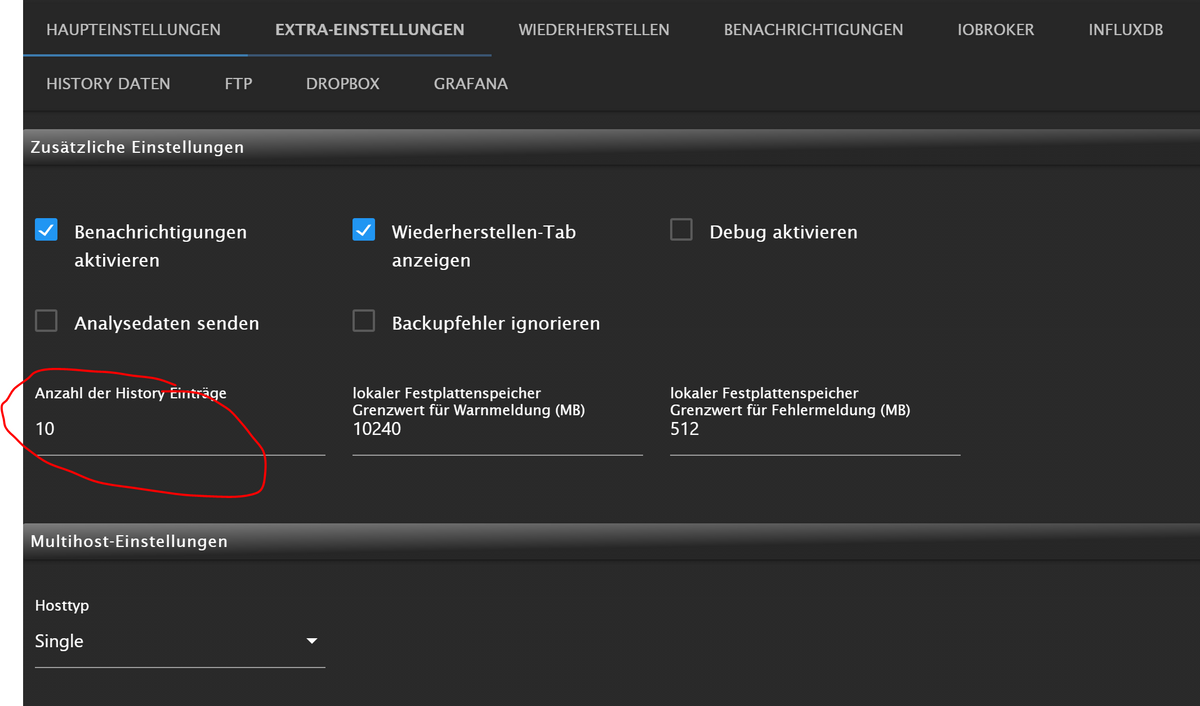The height and width of the screenshot is (706, 1200).
Task: Uncheck Benachrichtigungen aktivieren checkbox
Action: [x=46, y=230]
